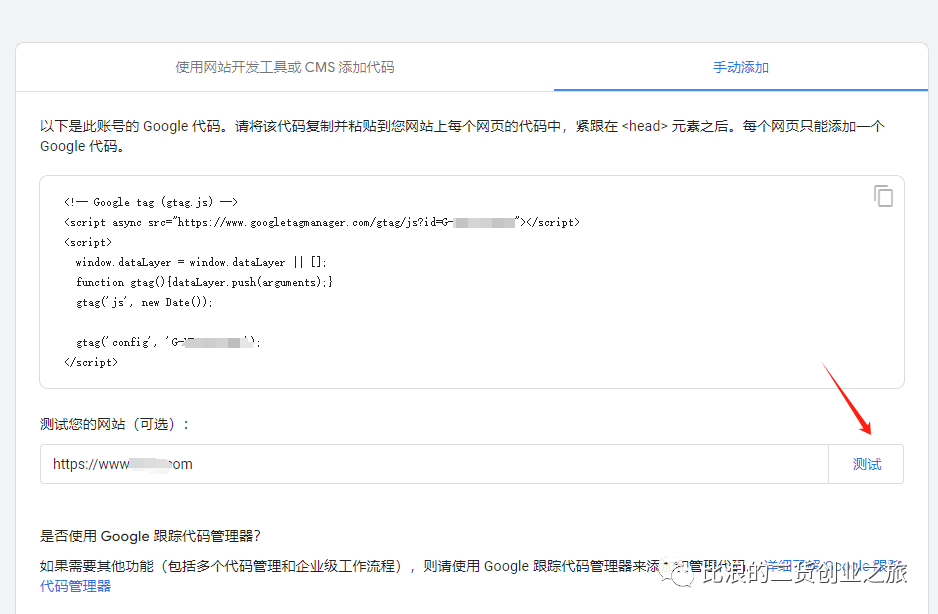Screen dimensions: 938x614
Task: Click the 测试 button to test the website
Action: [x=866, y=464]
